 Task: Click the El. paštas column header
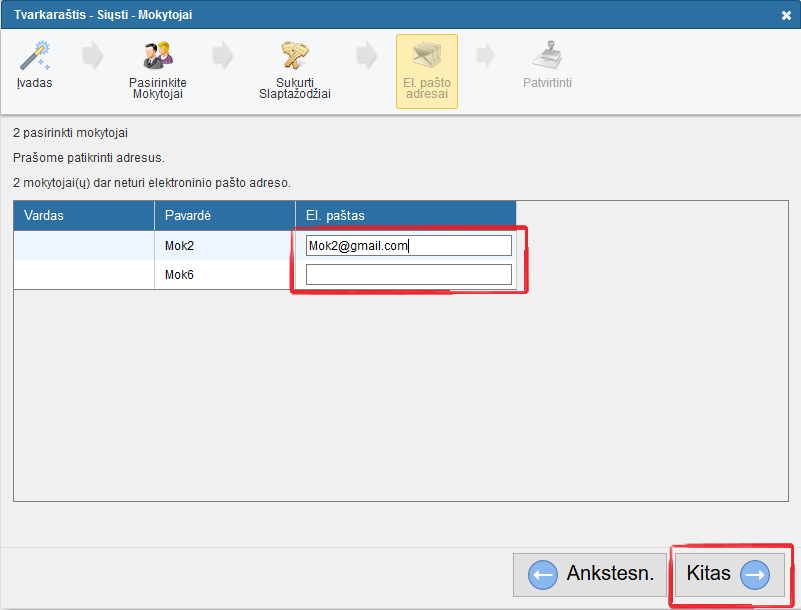405,215
